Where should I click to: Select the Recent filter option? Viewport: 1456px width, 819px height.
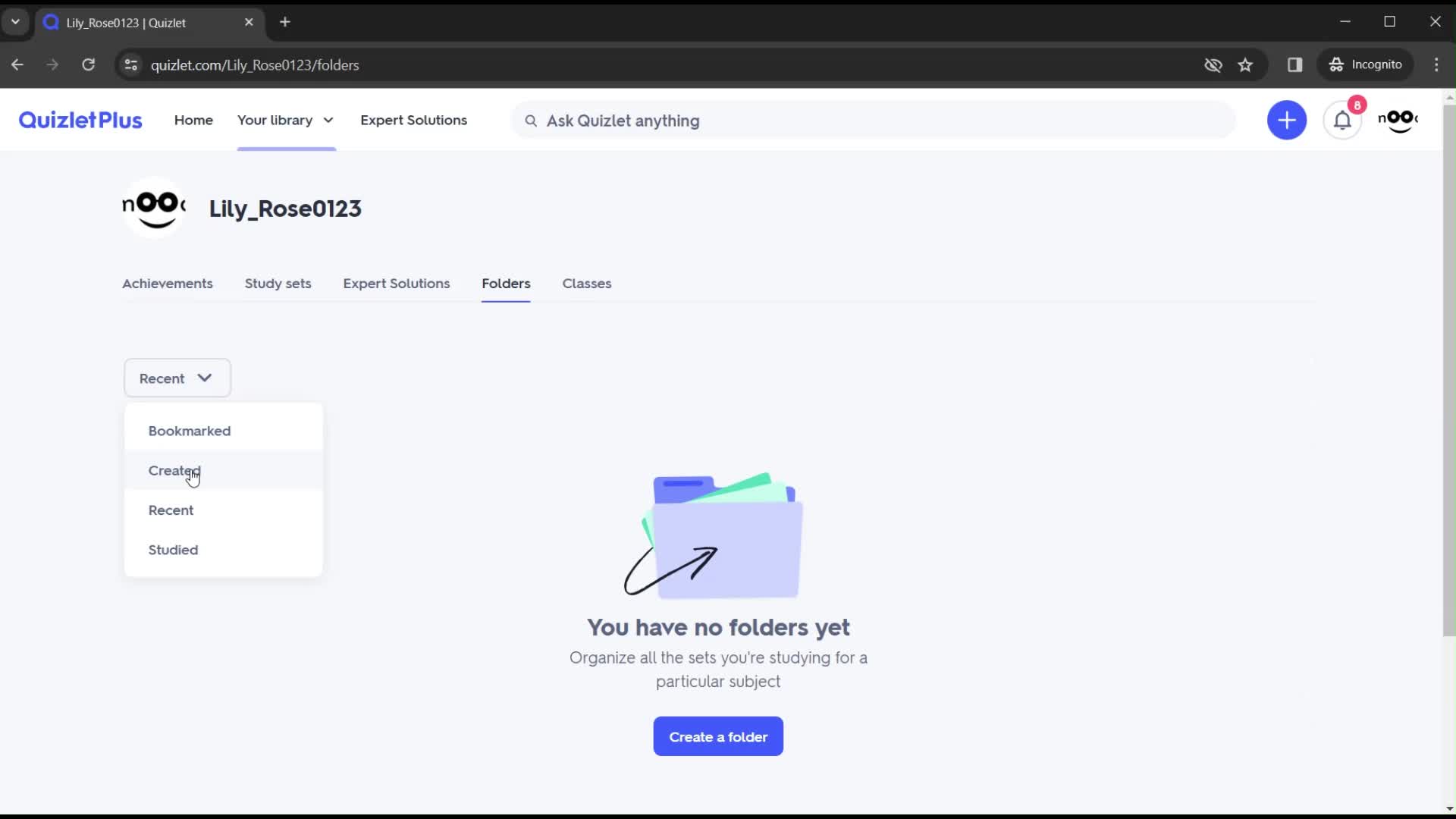pyautogui.click(x=170, y=510)
